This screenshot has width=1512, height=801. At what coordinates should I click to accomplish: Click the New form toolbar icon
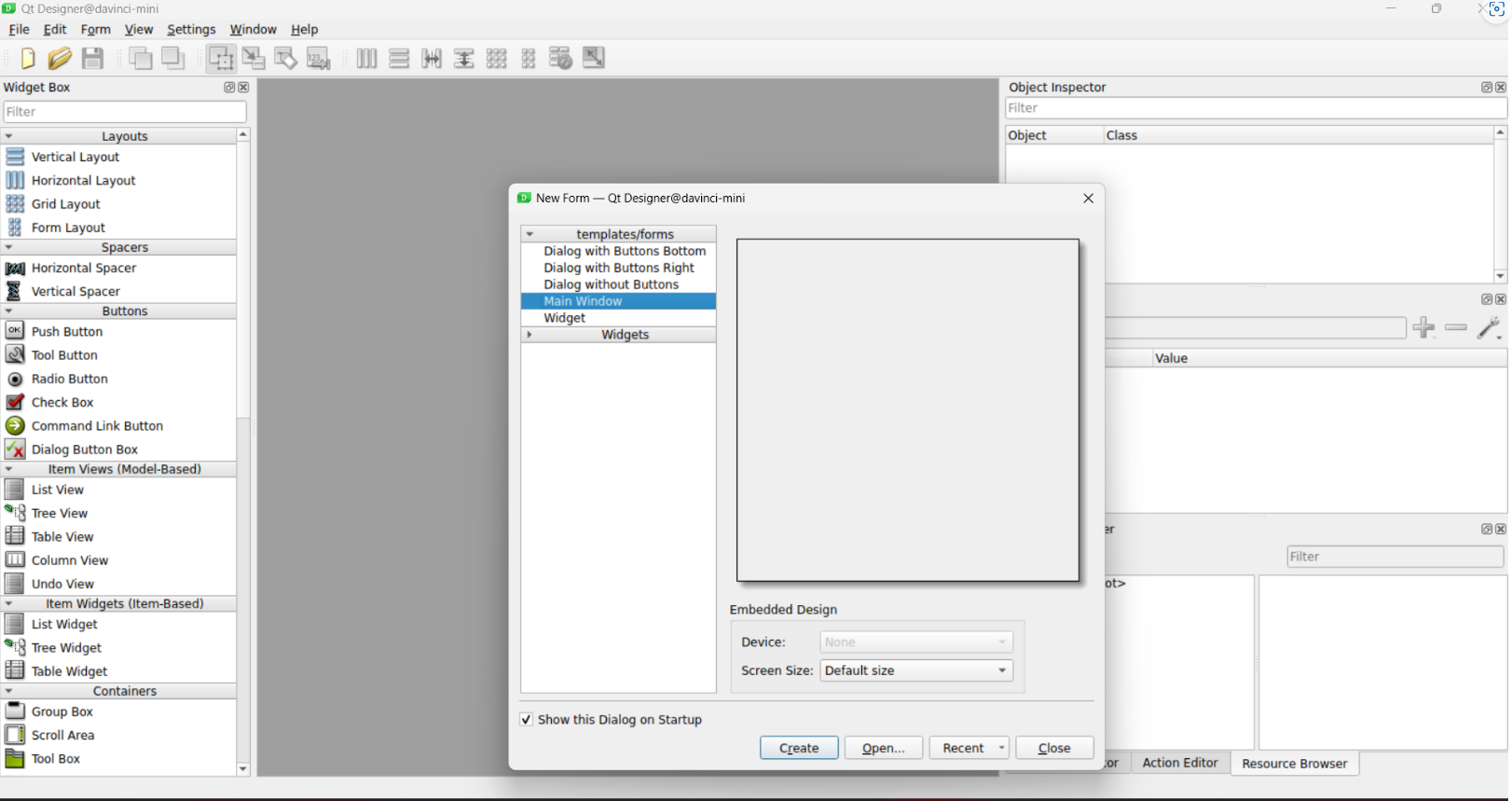[x=28, y=59]
